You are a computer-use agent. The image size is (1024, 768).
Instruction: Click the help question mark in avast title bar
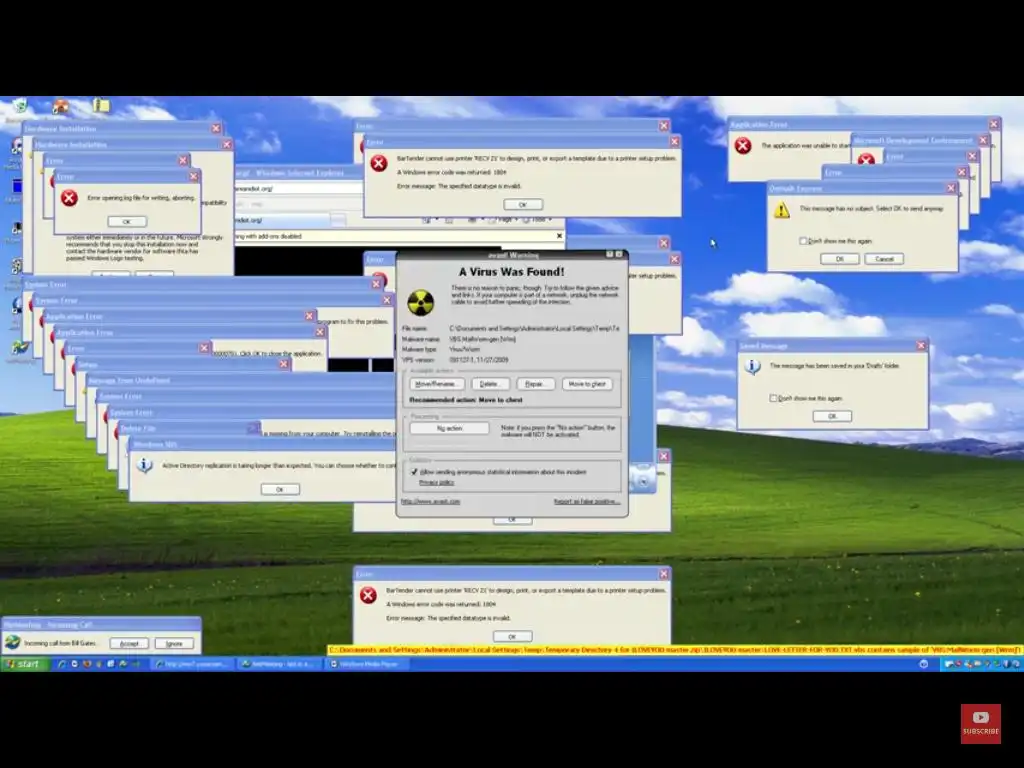pos(609,255)
